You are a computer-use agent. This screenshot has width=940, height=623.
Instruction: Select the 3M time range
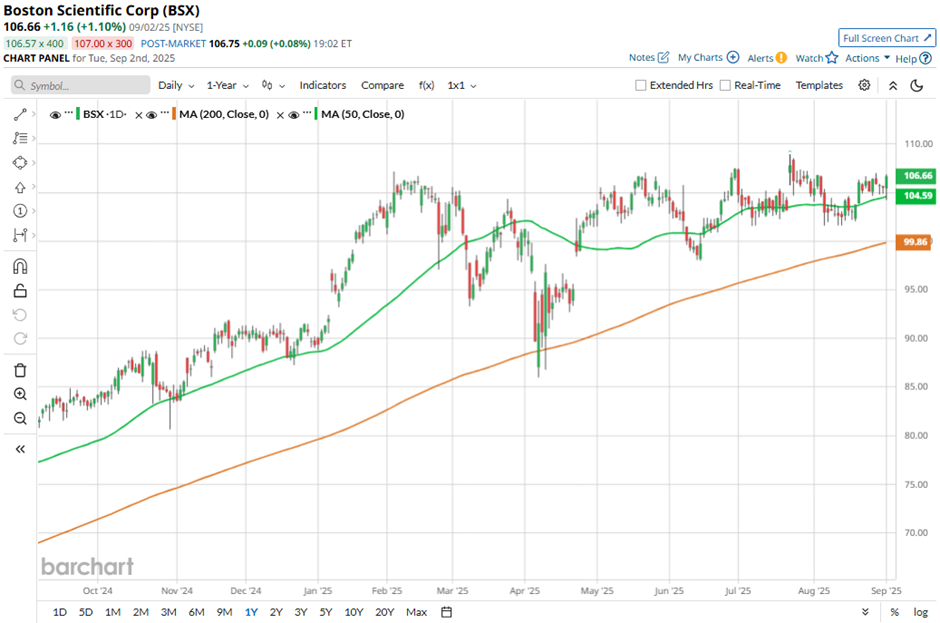168,612
